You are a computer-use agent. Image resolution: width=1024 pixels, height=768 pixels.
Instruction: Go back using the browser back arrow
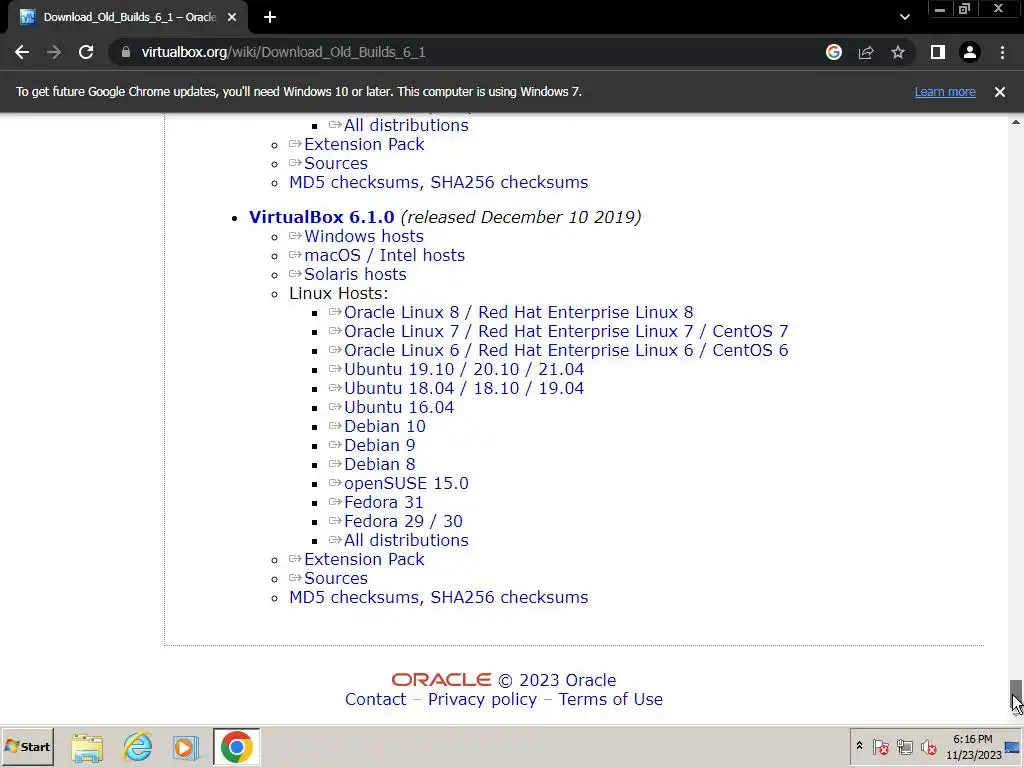click(x=22, y=52)
